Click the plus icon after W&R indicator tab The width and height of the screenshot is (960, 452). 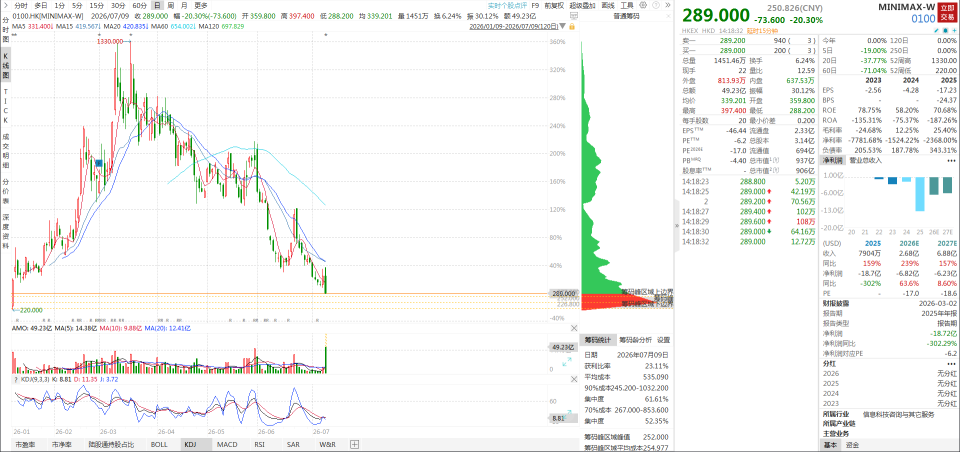pyautogui.click(x=354, y=445)
